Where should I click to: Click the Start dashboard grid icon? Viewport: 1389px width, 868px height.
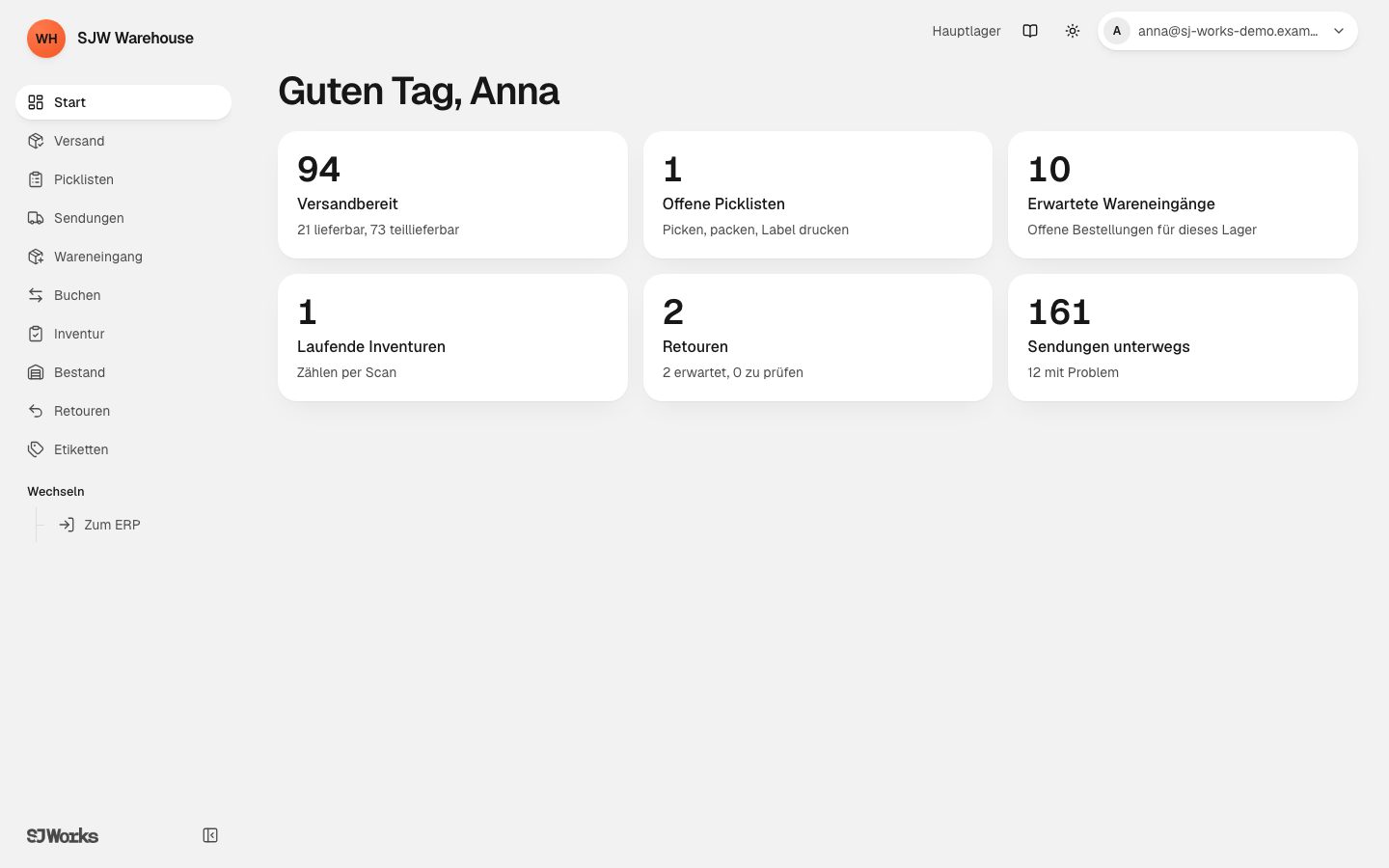point(36,102)
